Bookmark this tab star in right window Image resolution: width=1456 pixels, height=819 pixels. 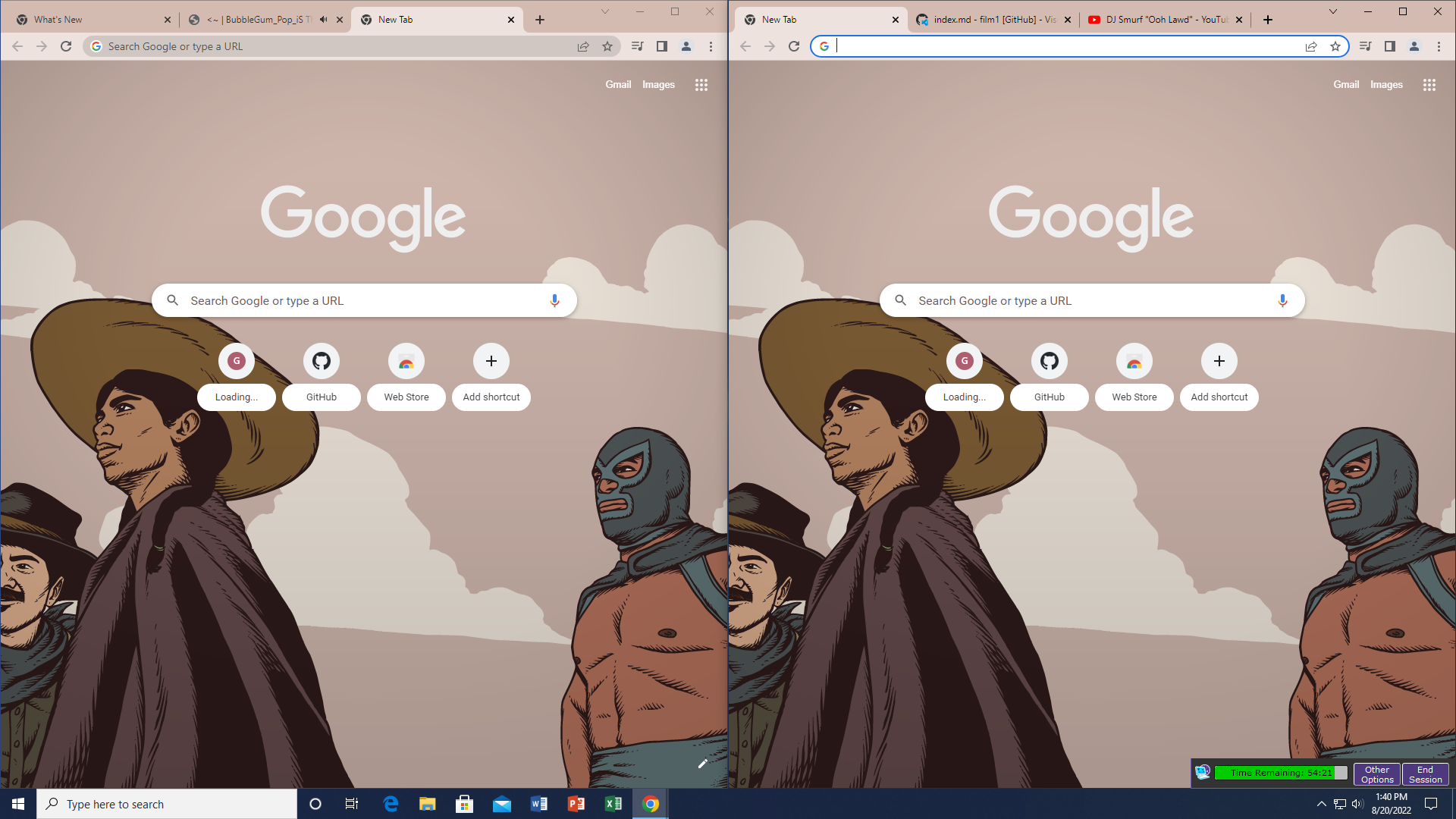click(1335, 46)
